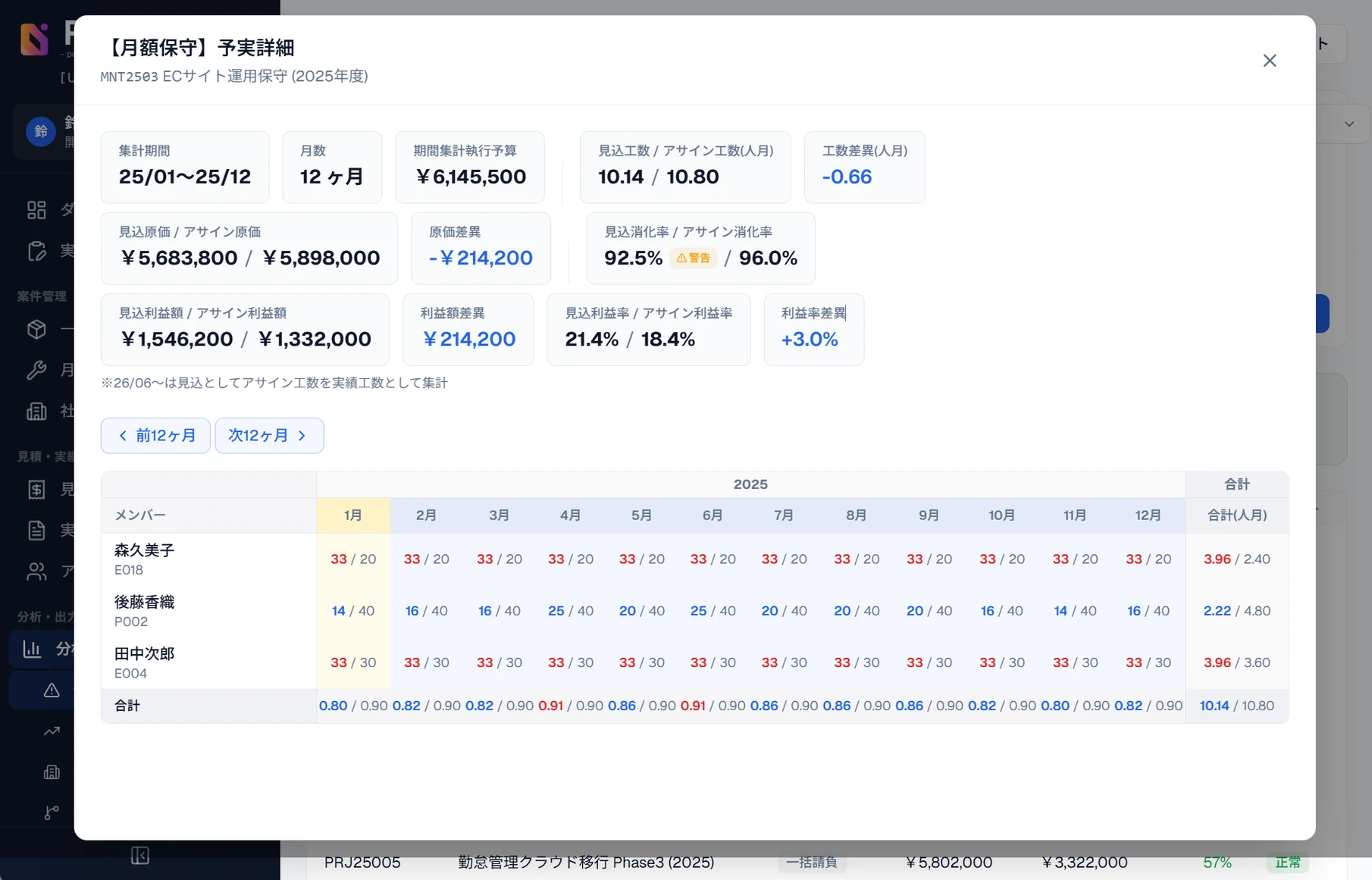Click the trend line chart icon

click(52, 731)
